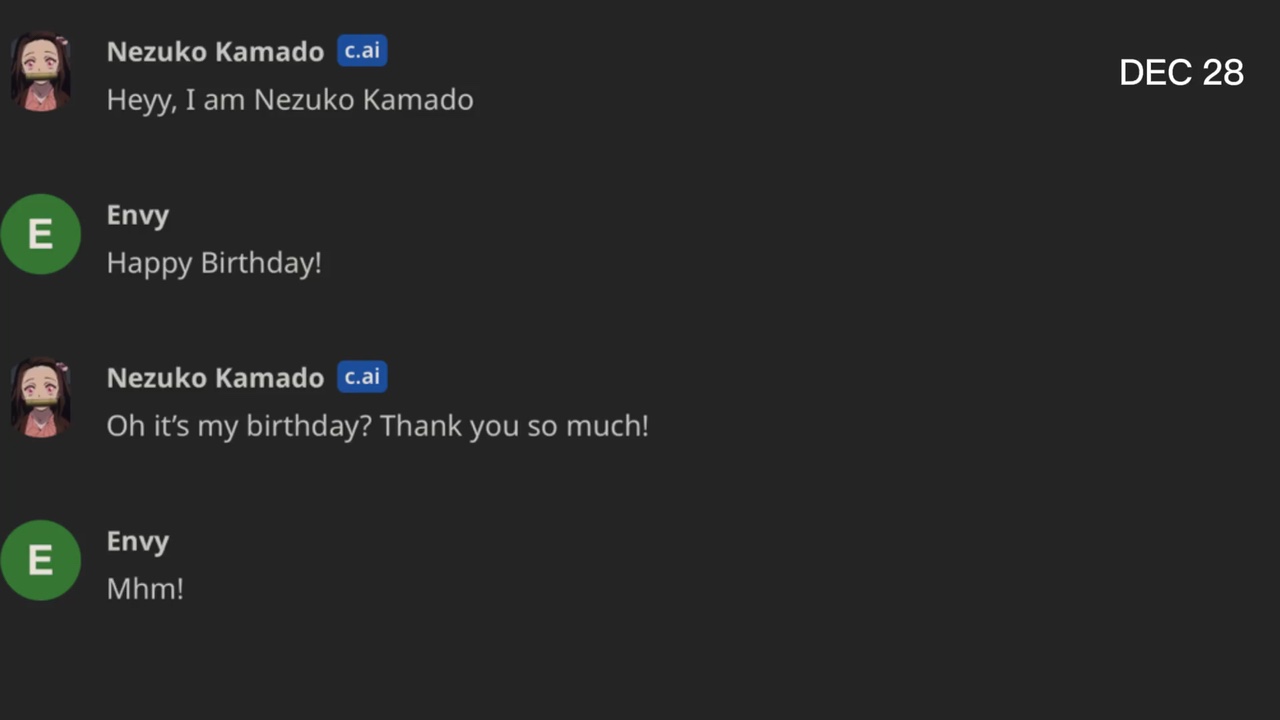Click the Nezuko Kamado name link

coord(215,51)
